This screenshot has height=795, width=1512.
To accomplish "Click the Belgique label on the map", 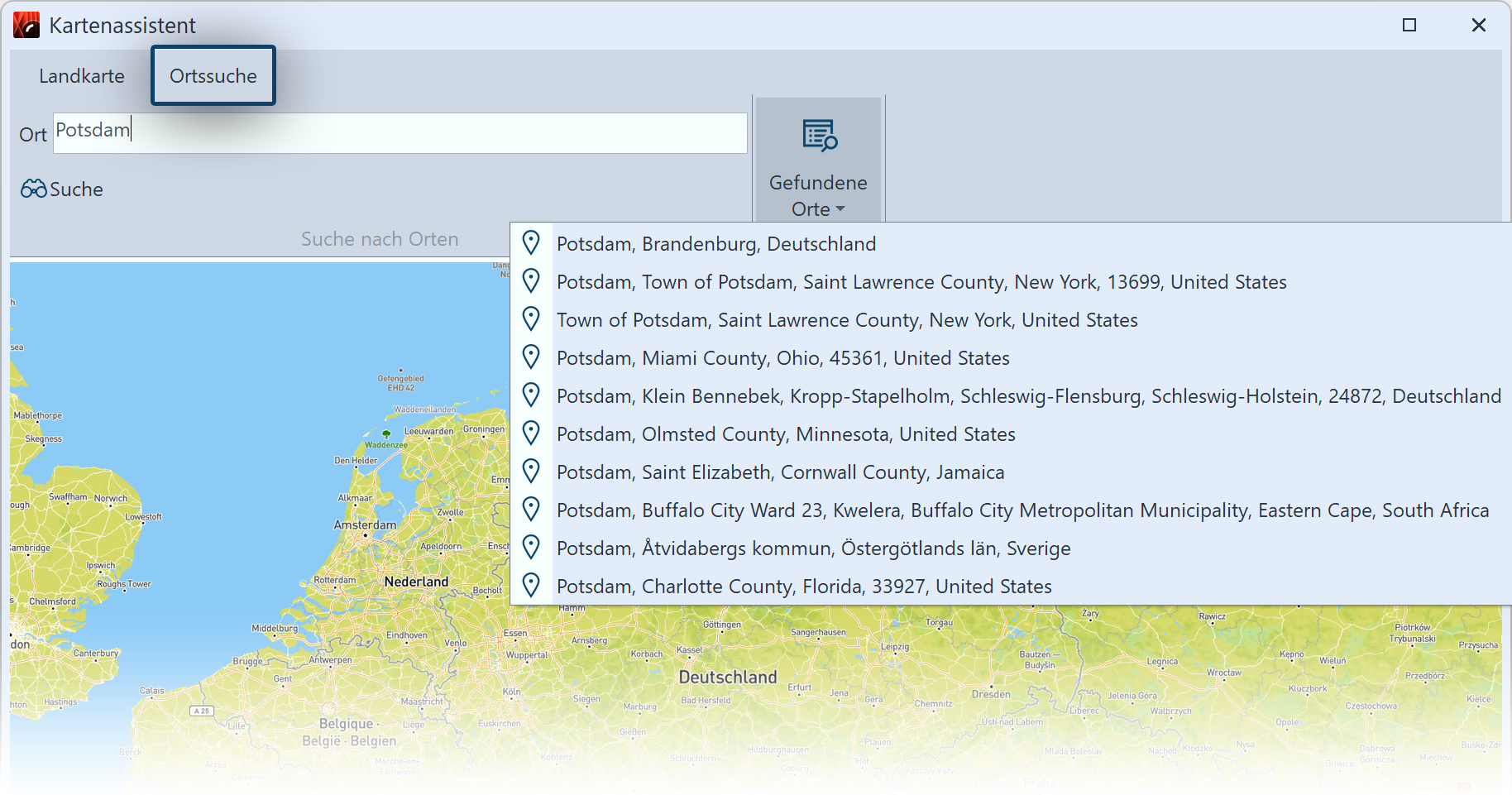I will pyautogui.click(x=346, y=723).
